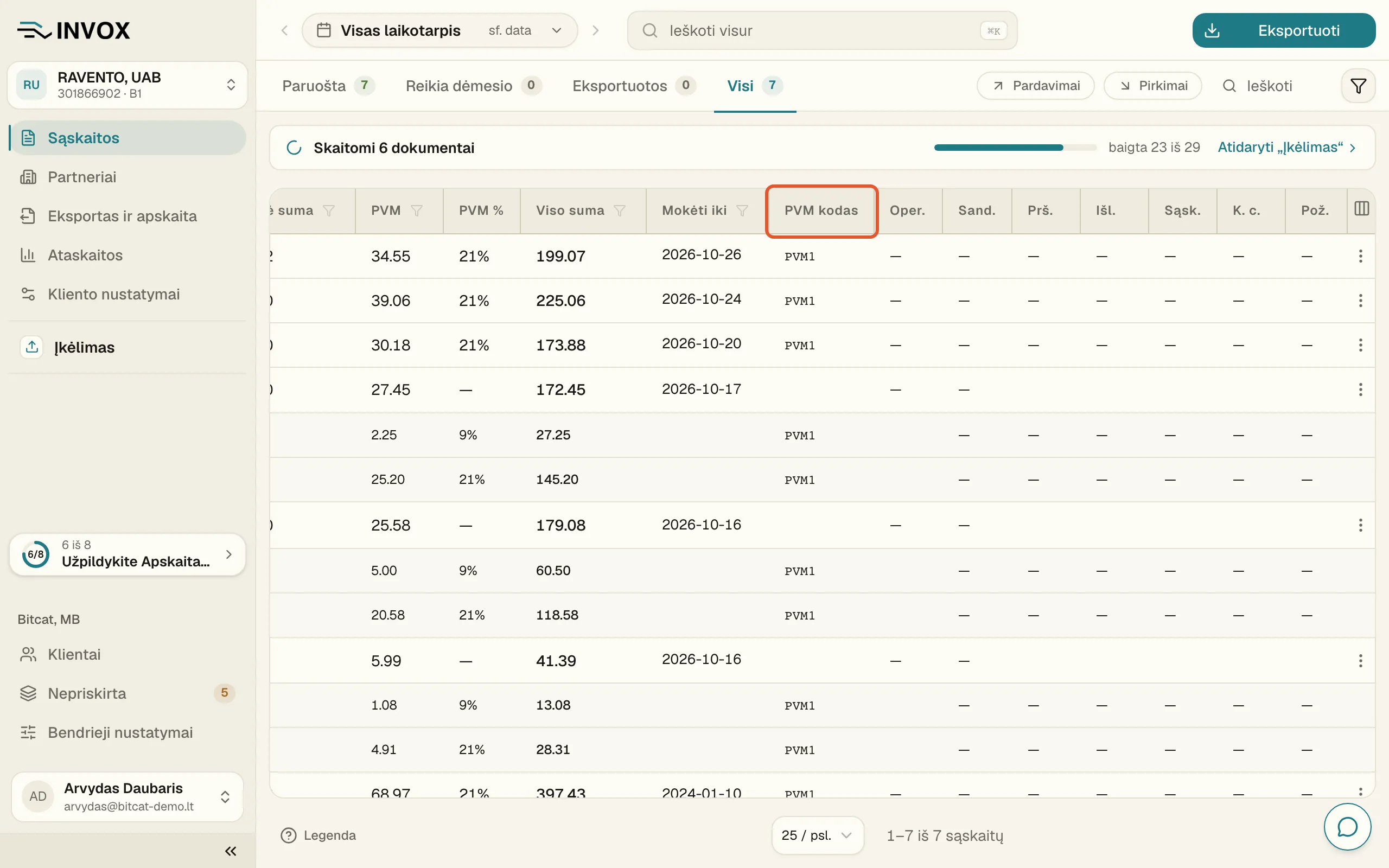Open Nepriskirta in the sidebar
This screenshot has height=868, width=1389.
[128, 693]
